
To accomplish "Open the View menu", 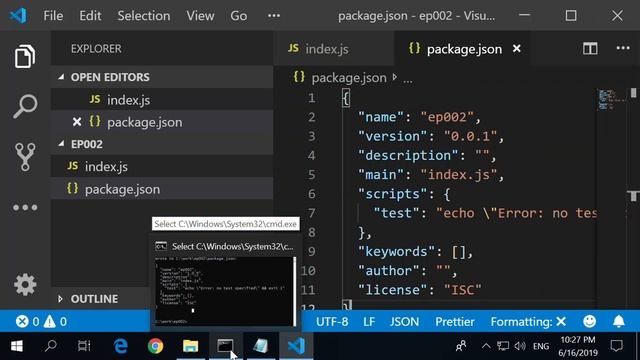I will pos(200,16).
